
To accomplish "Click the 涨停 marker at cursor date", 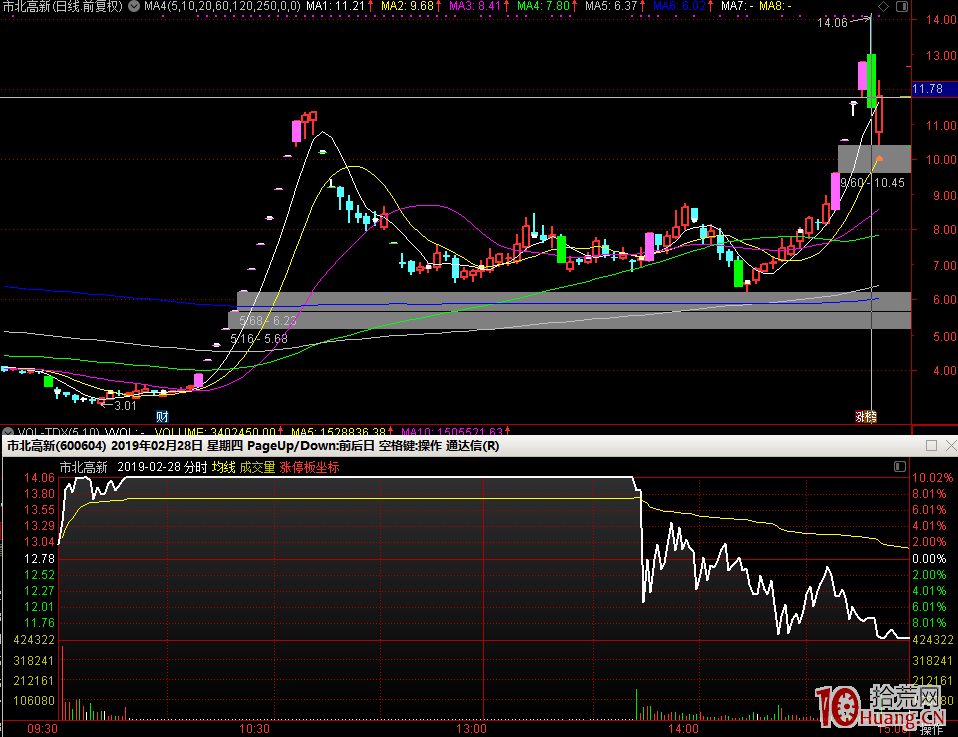I will click(x=866, y=417).
